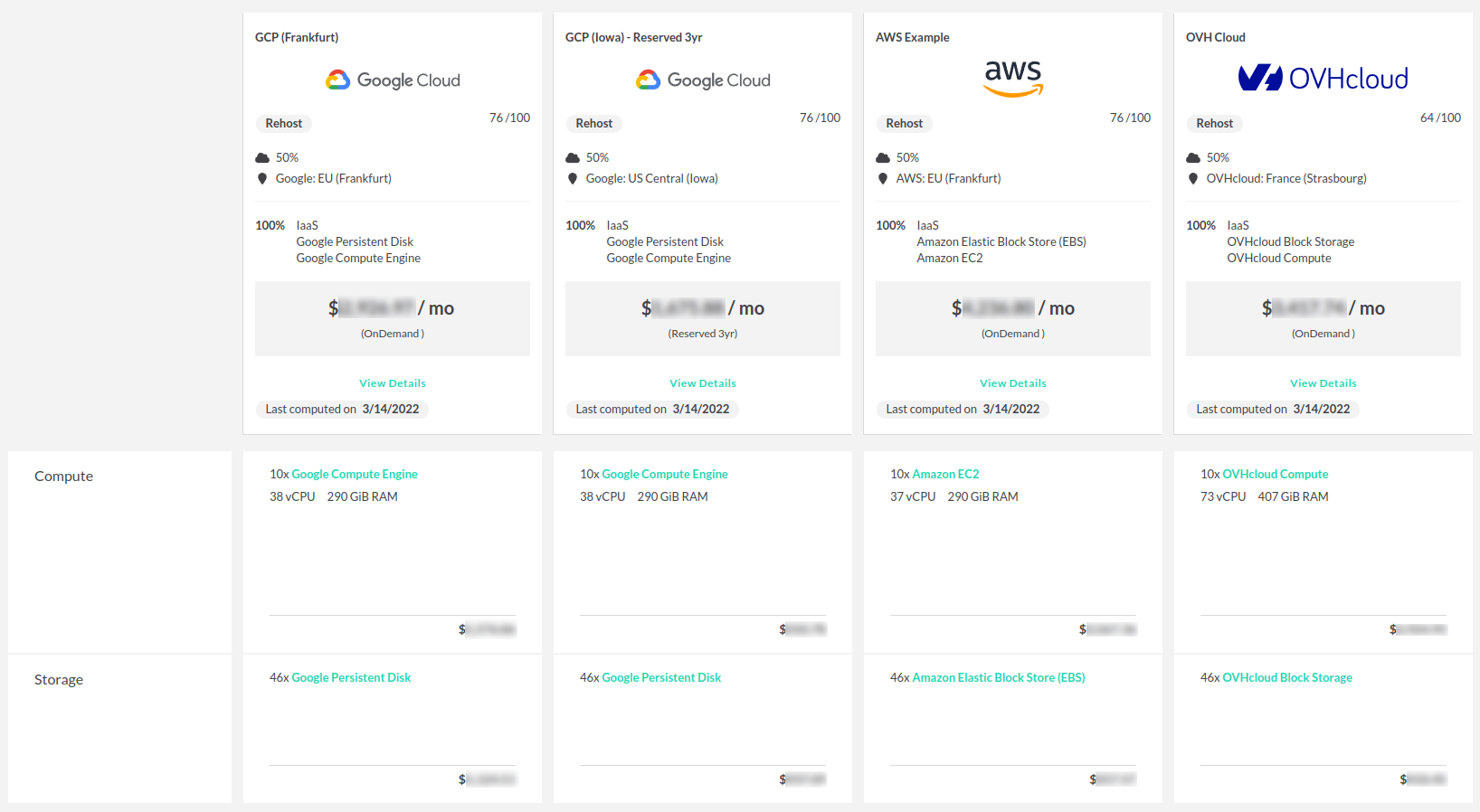Open View Details for AWS Example
The width and height of the screenshot is (1480, 812).
click(1013, 383)
